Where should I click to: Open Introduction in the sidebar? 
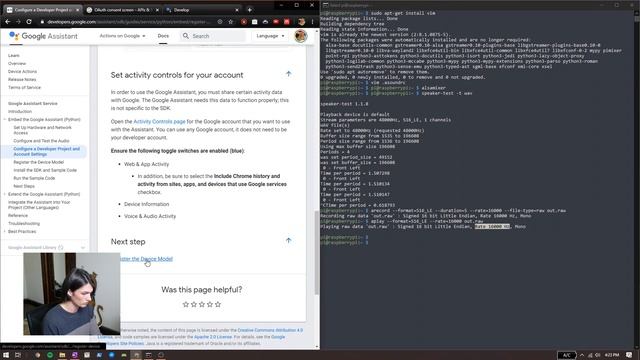pos(20,111)
